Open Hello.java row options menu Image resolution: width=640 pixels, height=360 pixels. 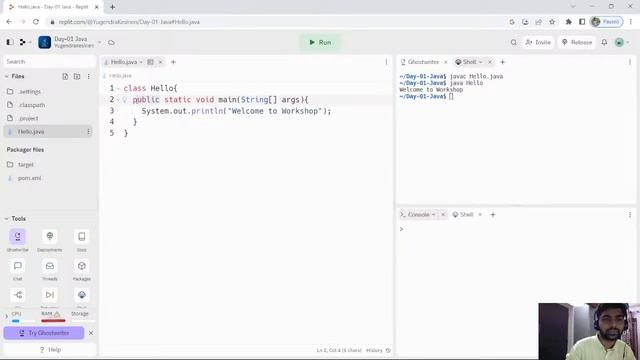[x=88, y=131]
